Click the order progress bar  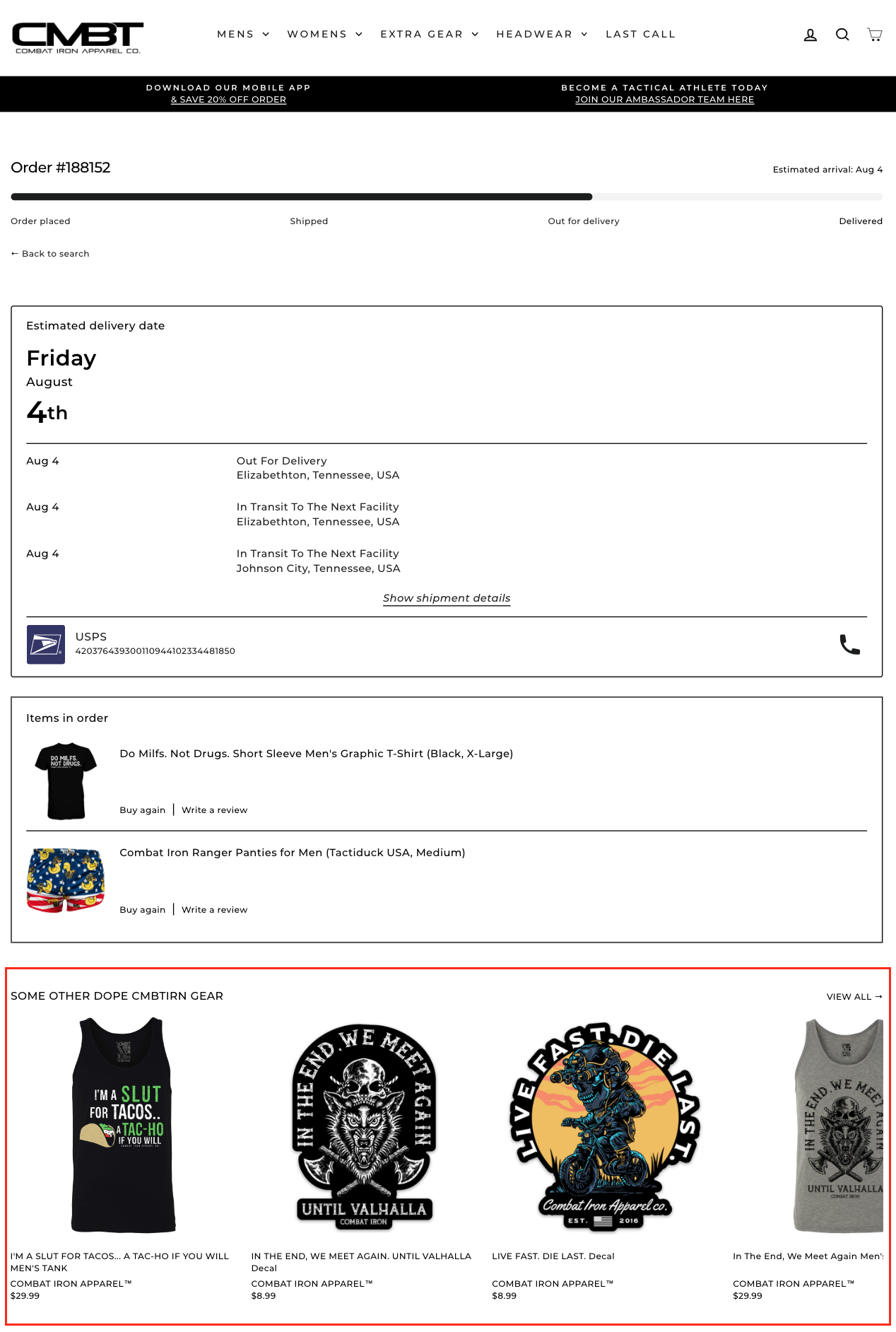point(447,197)
